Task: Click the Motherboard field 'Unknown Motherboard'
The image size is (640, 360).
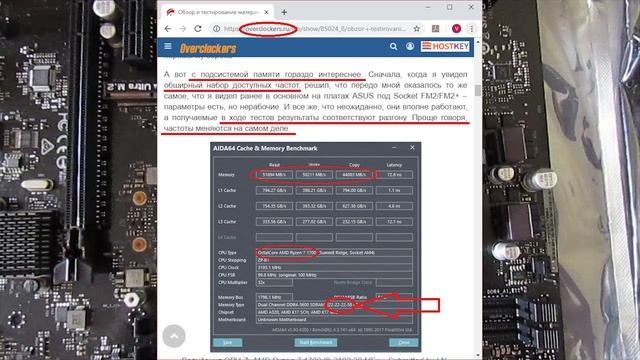Action: (334, 320)
